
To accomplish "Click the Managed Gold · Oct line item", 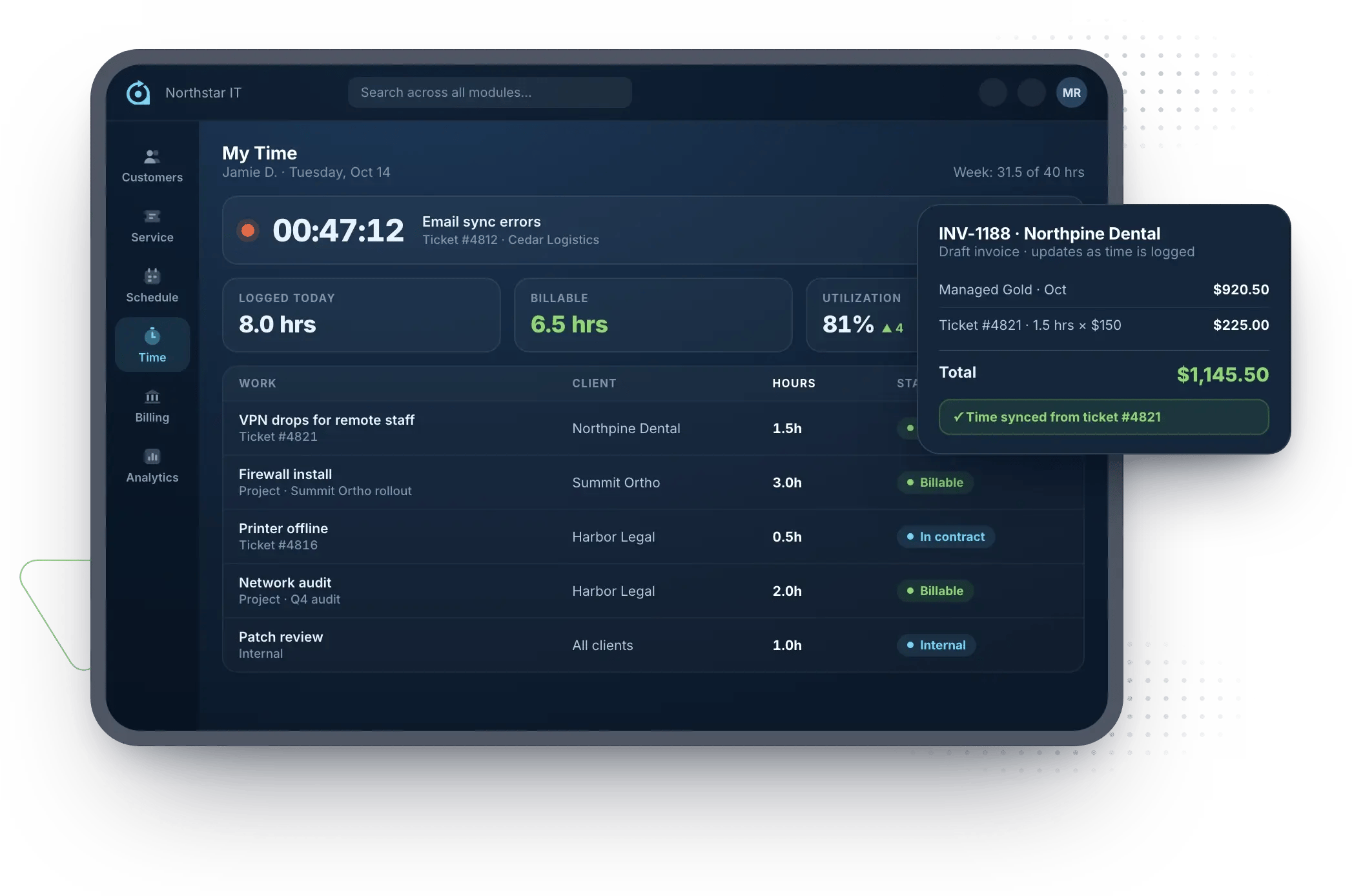I will click(x=1002, y=290).
